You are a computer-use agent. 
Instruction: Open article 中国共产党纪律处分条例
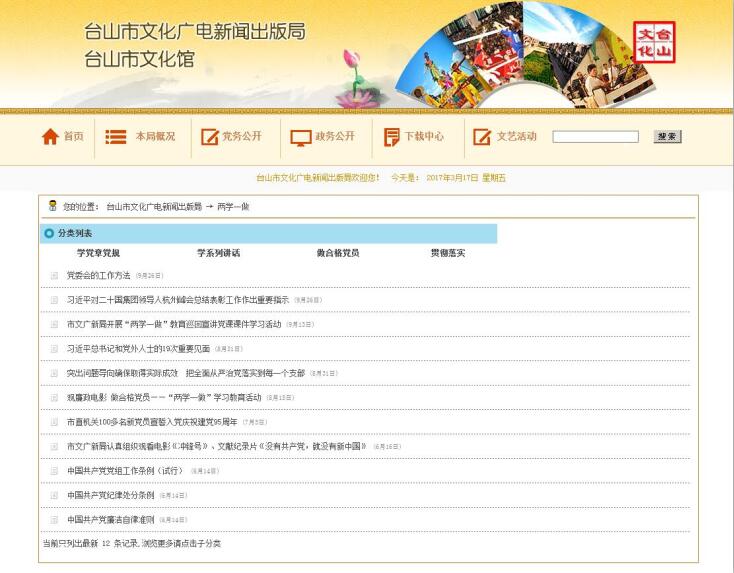(111, 495)
